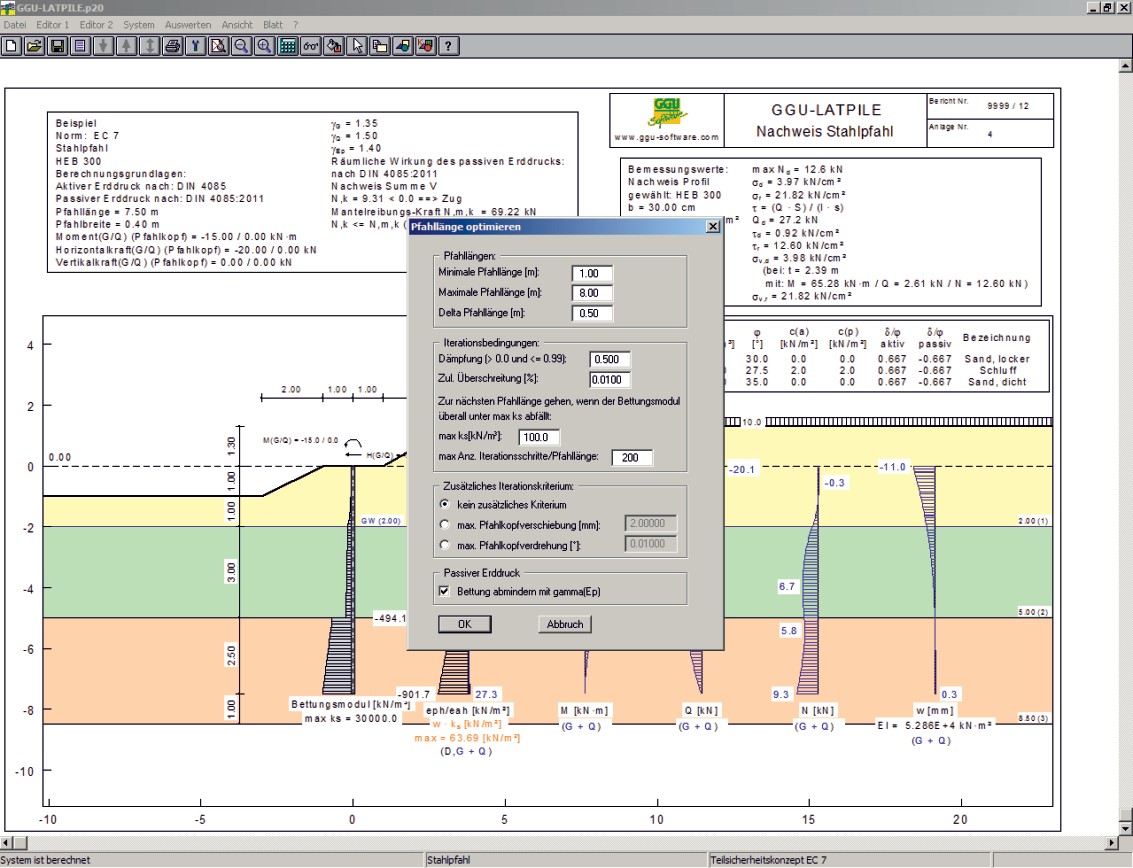Viewport: 1133px width, 868px height.
Task: Click the GGU software logo in the title block
Action: point(667,113)
